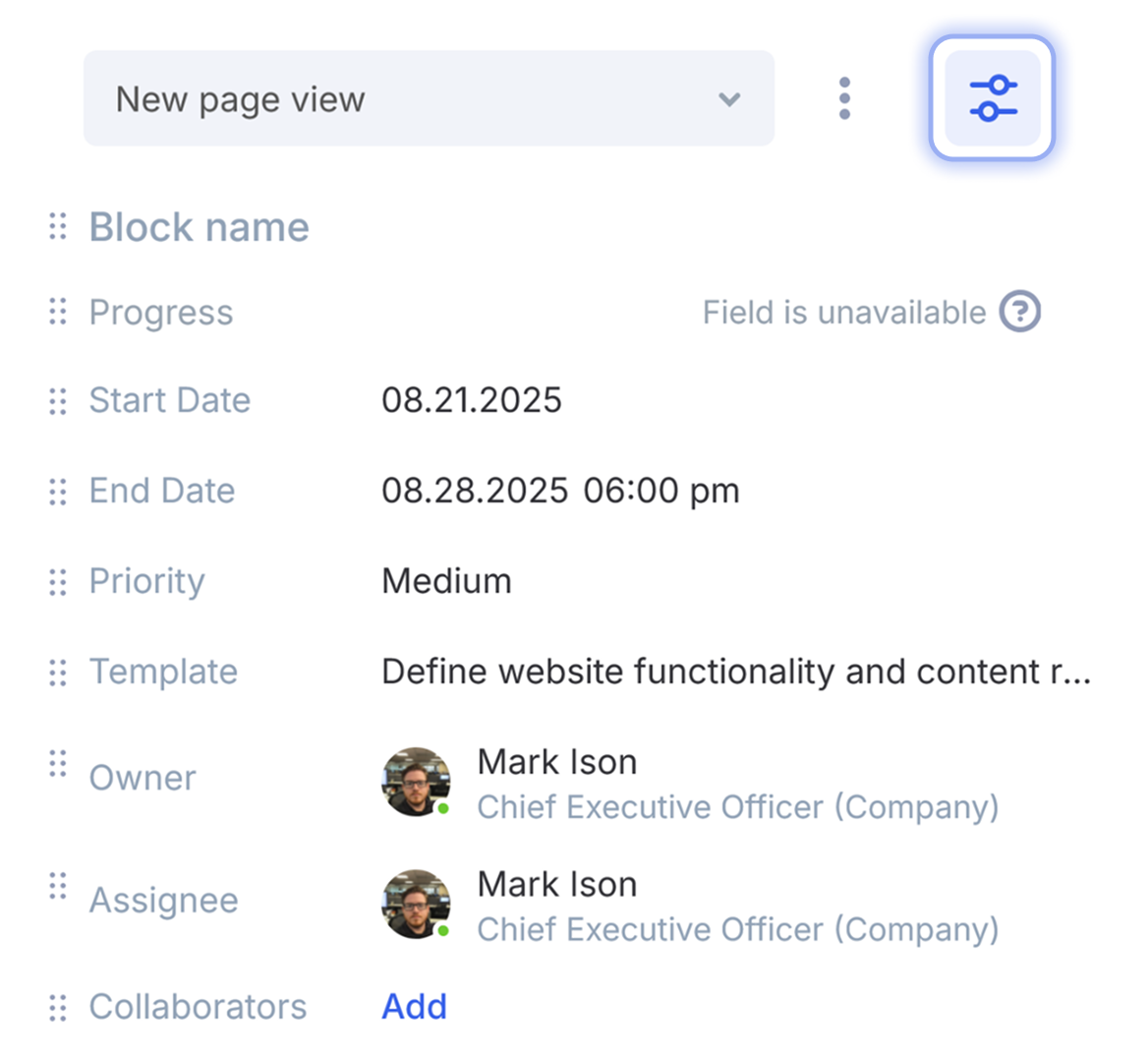The height and width of the screenshot is (1058, 1148).
Task: Click the drag handle next to Assignee
Action: coord(58,885)
